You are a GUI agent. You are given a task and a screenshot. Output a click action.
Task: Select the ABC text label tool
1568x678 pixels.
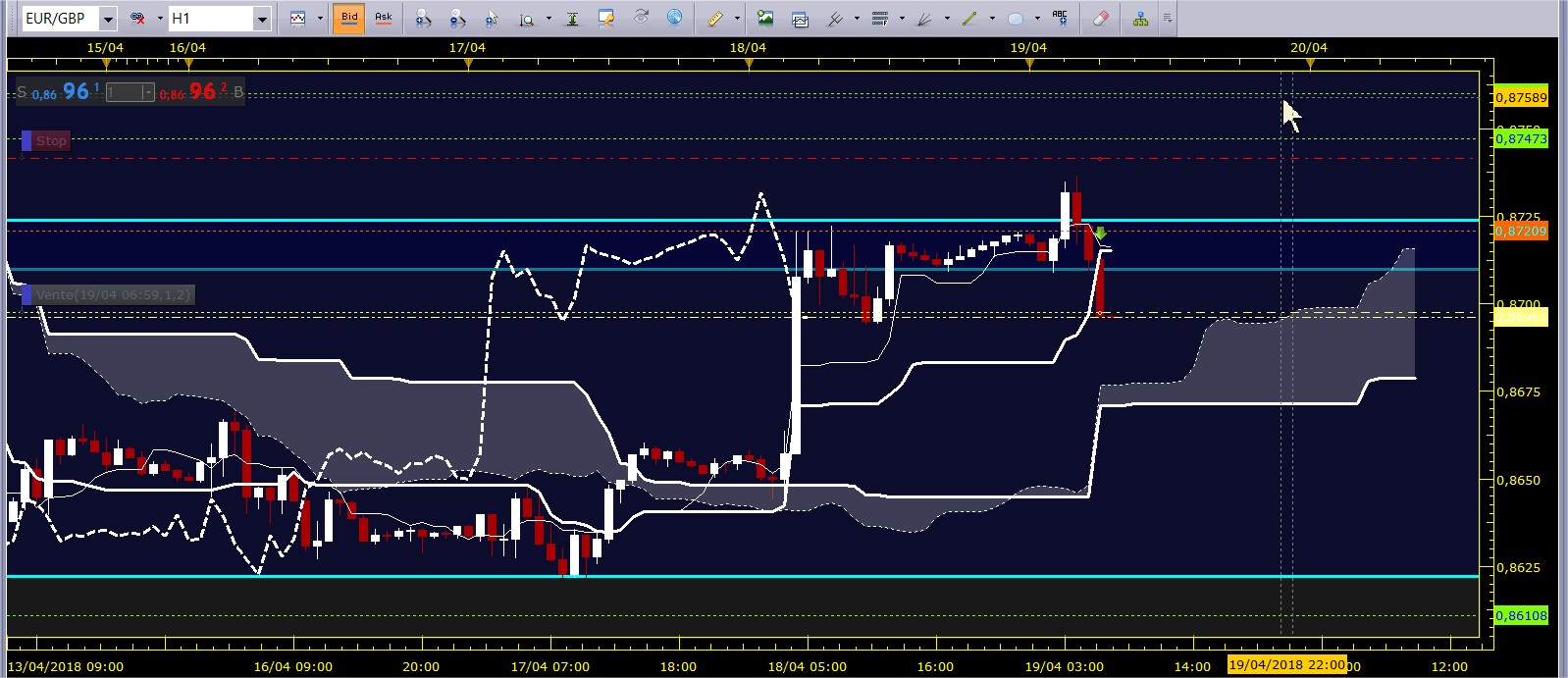1060,18
